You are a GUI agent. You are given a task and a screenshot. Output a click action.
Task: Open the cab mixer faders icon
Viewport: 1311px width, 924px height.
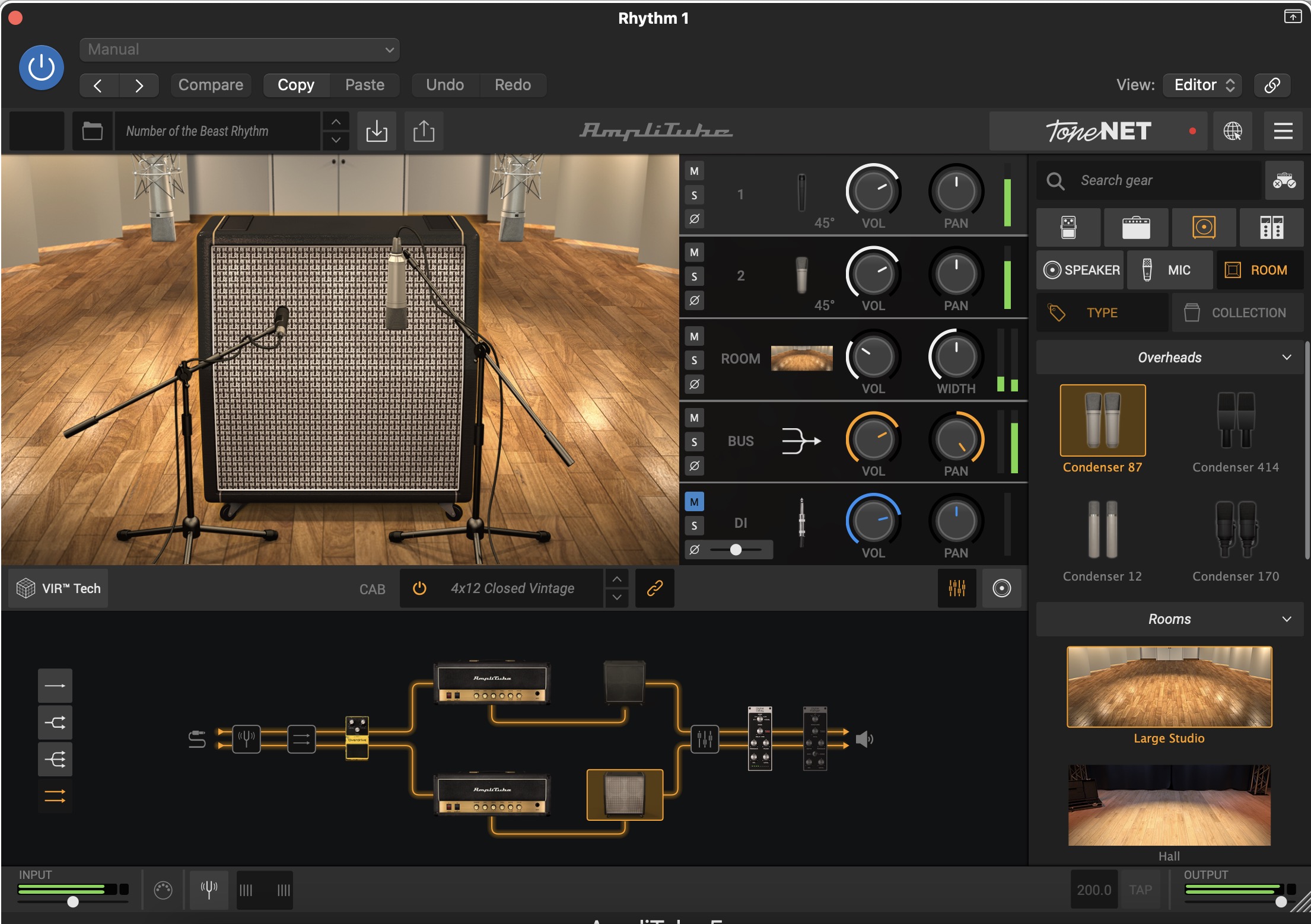pos(957,588)
